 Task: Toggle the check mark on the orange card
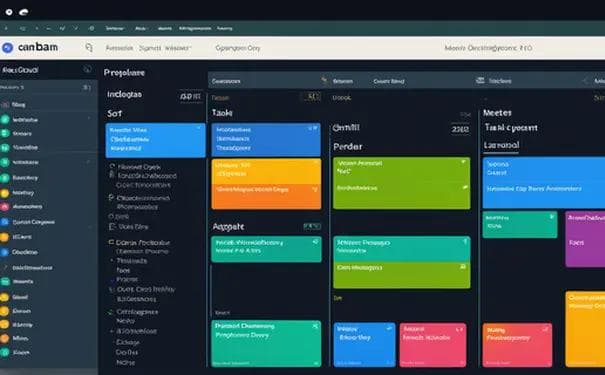[314, 189]
